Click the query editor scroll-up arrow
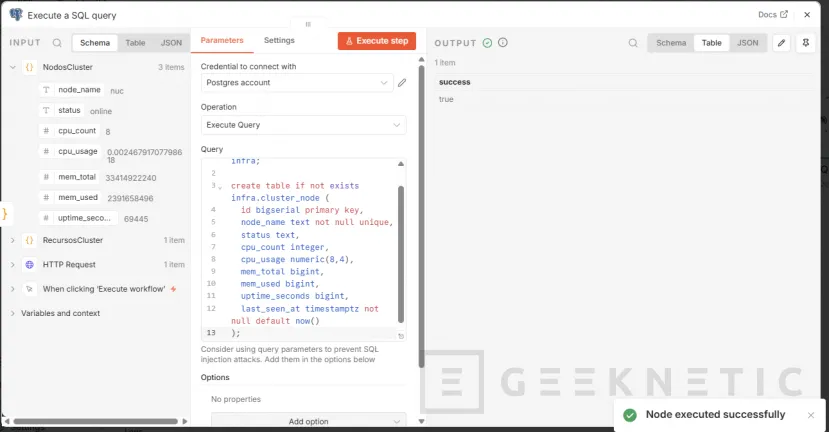 pyautogui.click(x=401, y=164)
